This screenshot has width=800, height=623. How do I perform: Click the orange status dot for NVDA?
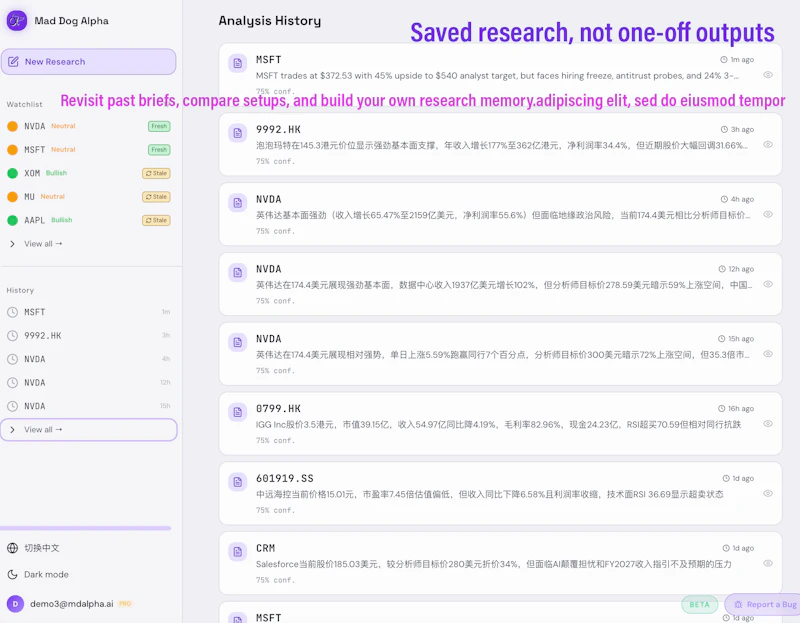pyautogui.click(x=13, y=126)
